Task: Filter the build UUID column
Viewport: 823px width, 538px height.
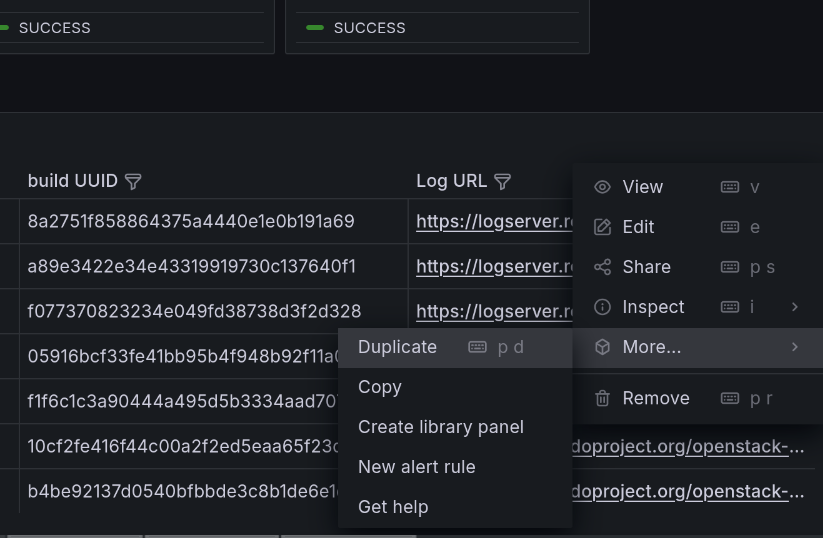Action: [133, 181]
